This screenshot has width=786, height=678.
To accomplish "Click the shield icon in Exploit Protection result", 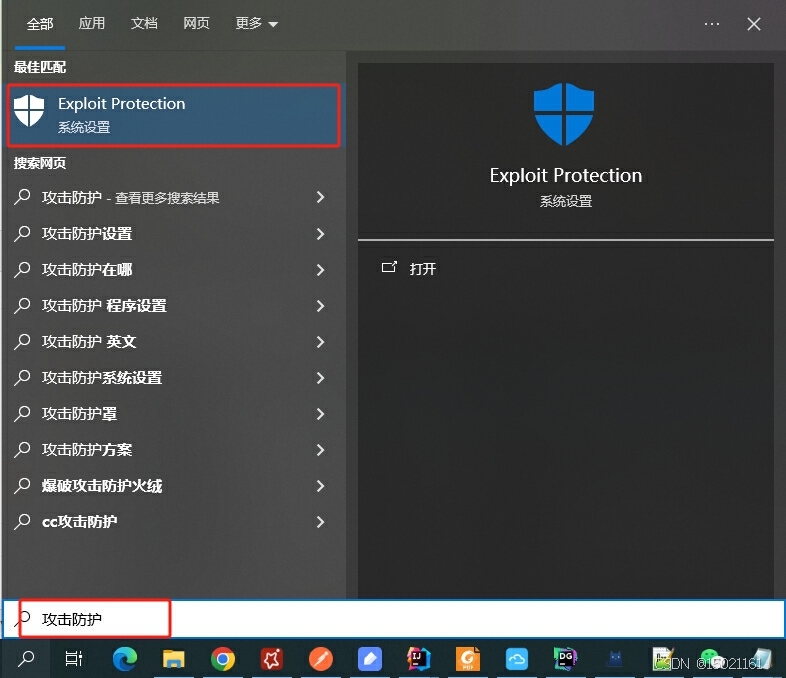I will 29,110.
